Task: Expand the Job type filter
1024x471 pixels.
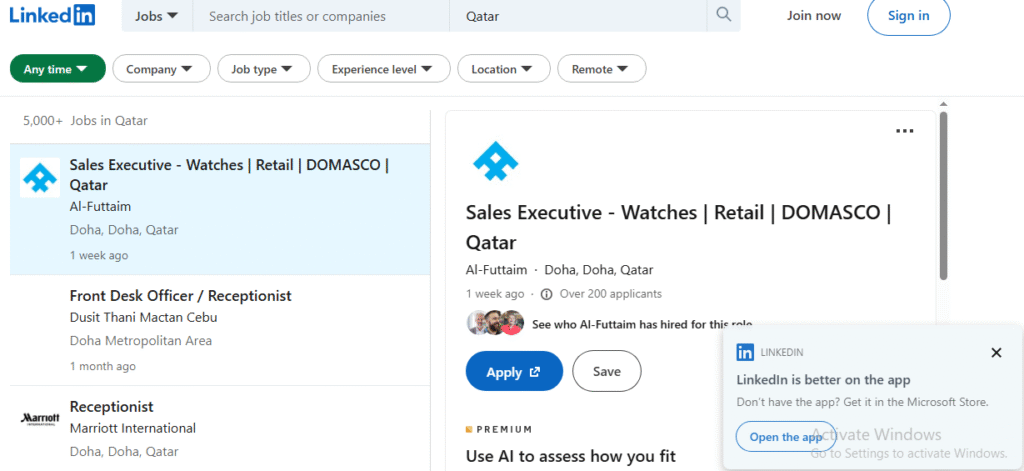Action: click(264, 69)
